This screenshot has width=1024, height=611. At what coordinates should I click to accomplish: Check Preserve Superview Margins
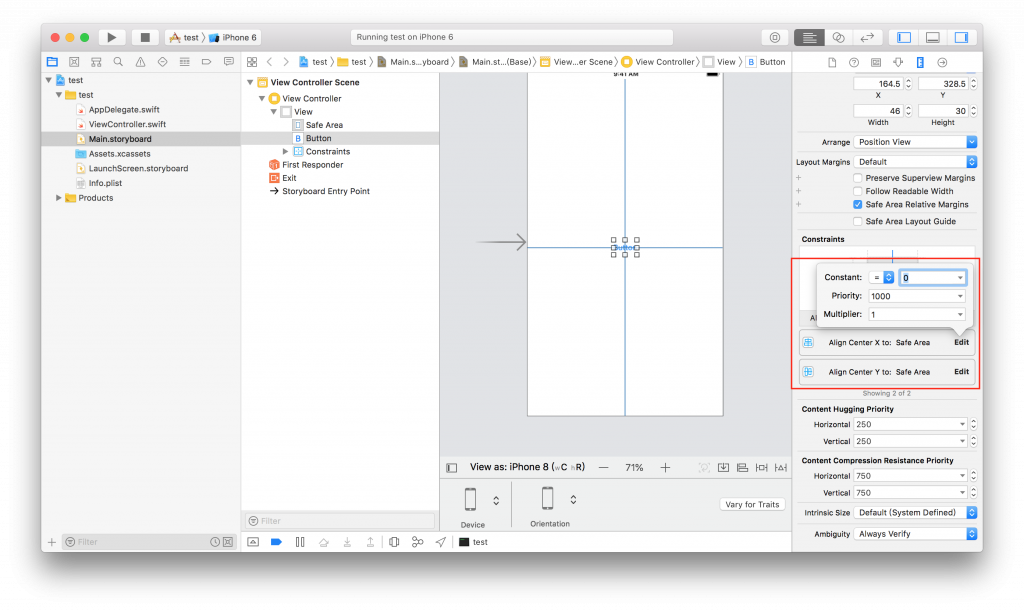[857, 178]
